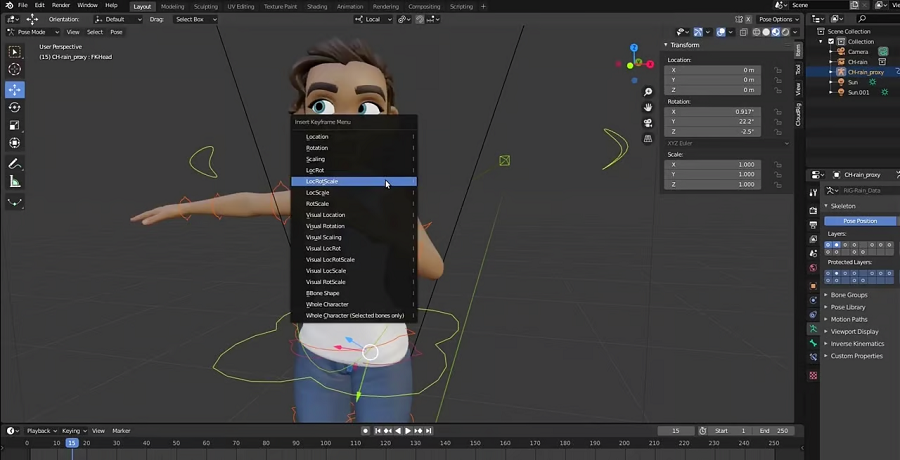
Task: Choose Visual LocRot keyframe option
Action: tap(354, 249)
